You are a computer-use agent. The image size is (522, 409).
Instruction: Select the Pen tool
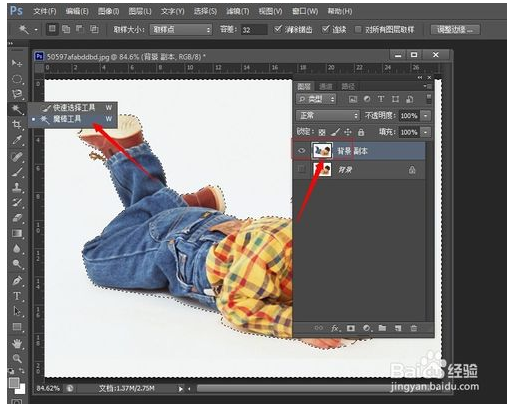(17, 280)
